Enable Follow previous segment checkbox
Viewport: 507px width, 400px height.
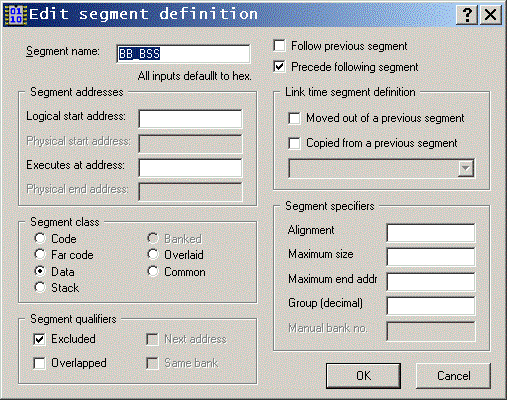coord(279,46)
